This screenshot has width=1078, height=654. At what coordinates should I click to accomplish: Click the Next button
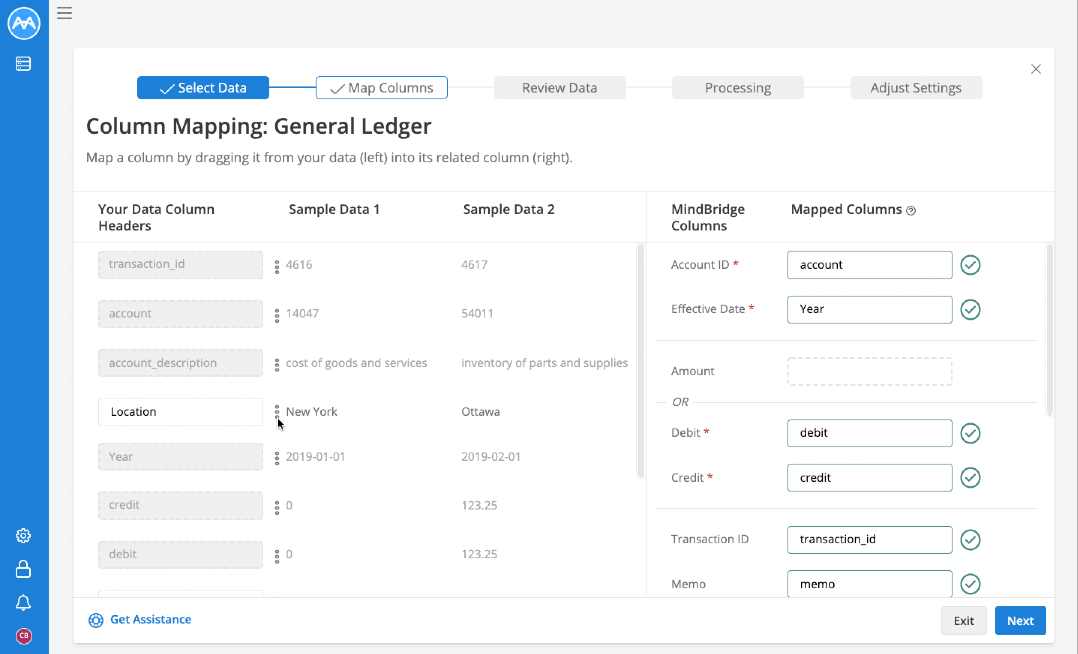tap(1020, 620)
